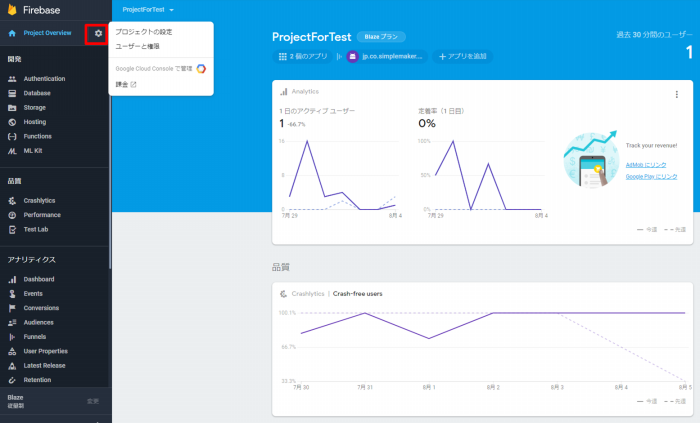Select the Funnels icon
This screenshot has height=423, width=700.
coord(12,337)
